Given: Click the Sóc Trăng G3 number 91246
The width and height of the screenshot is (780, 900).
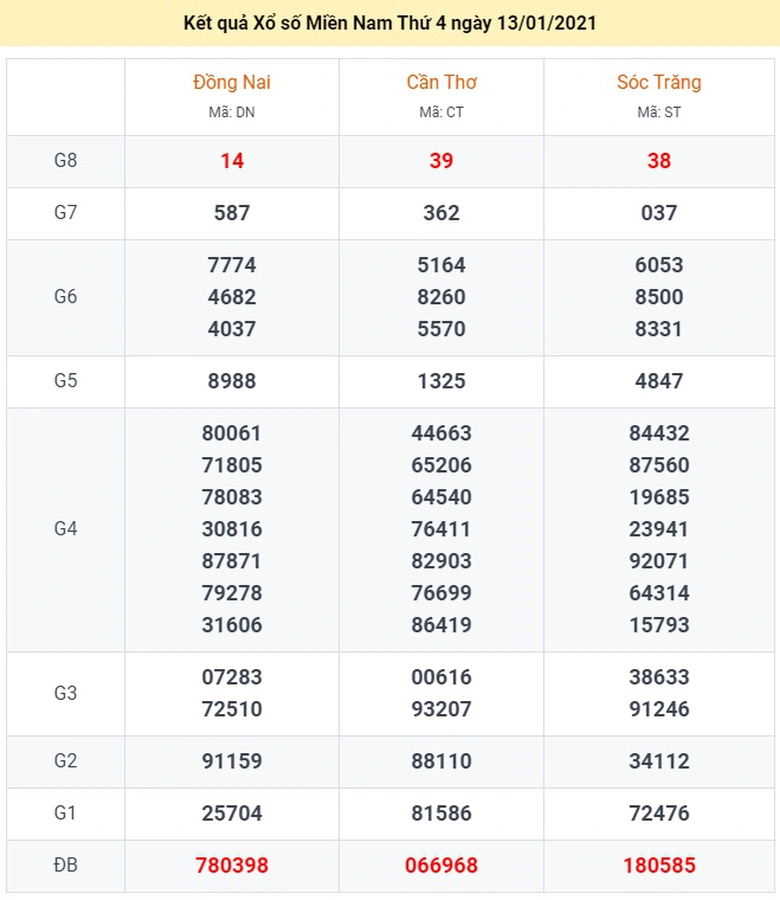Looking at the screenshot, I should tap(659, 709).
